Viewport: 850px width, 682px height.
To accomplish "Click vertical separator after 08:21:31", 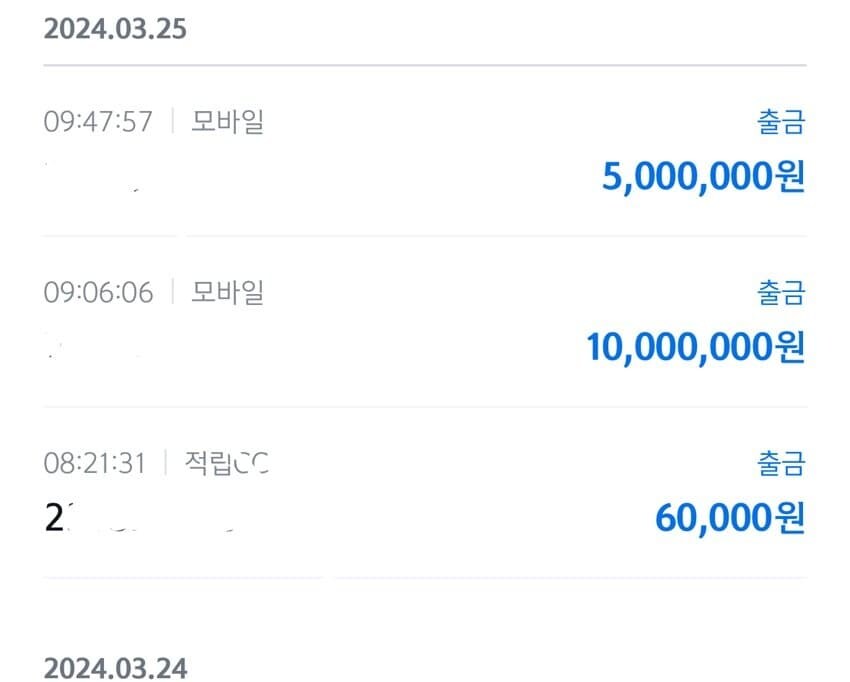I will pos(166,464).
